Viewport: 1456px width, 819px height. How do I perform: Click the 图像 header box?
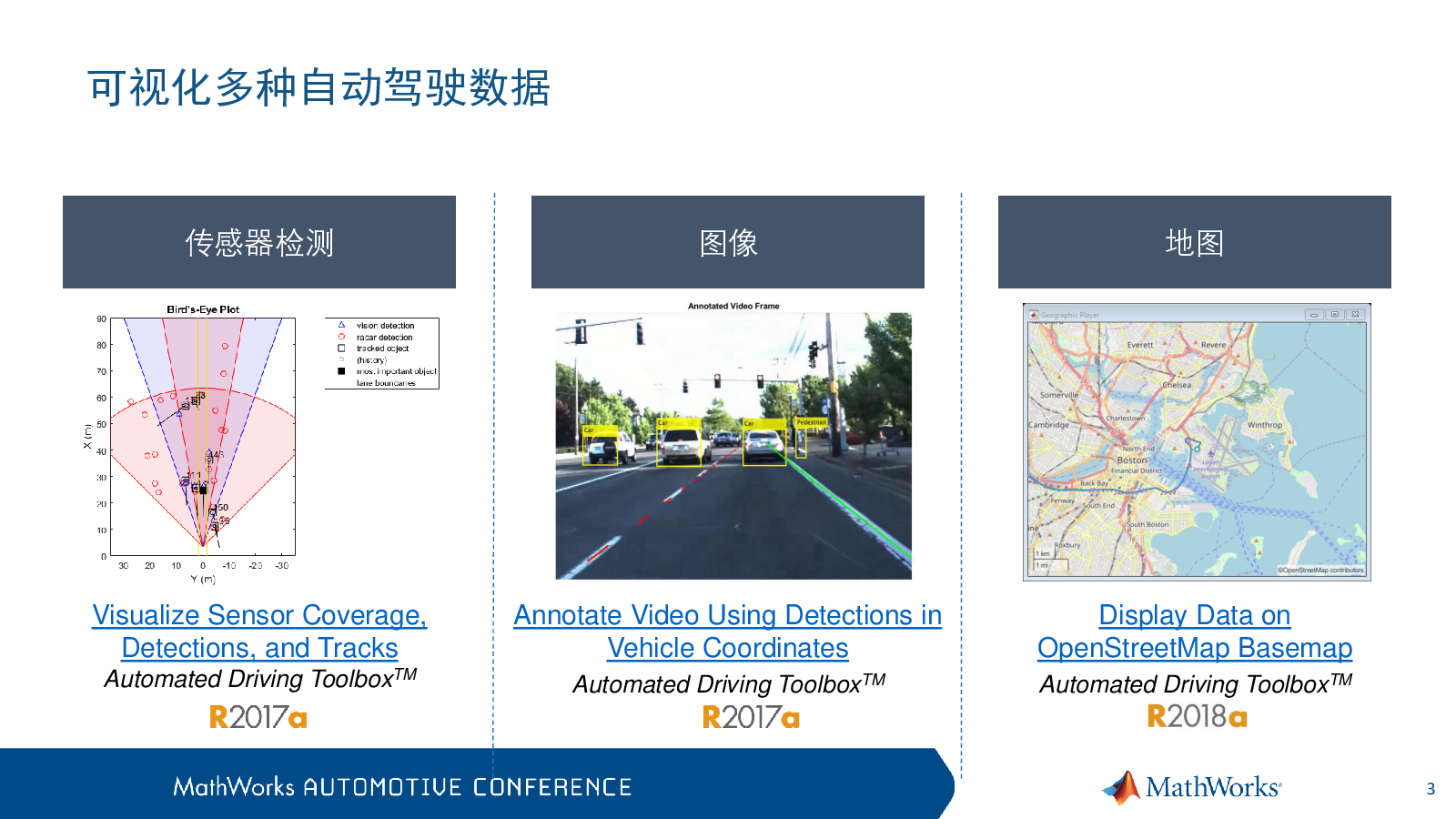pyautogui.click(x=728, y=242)
